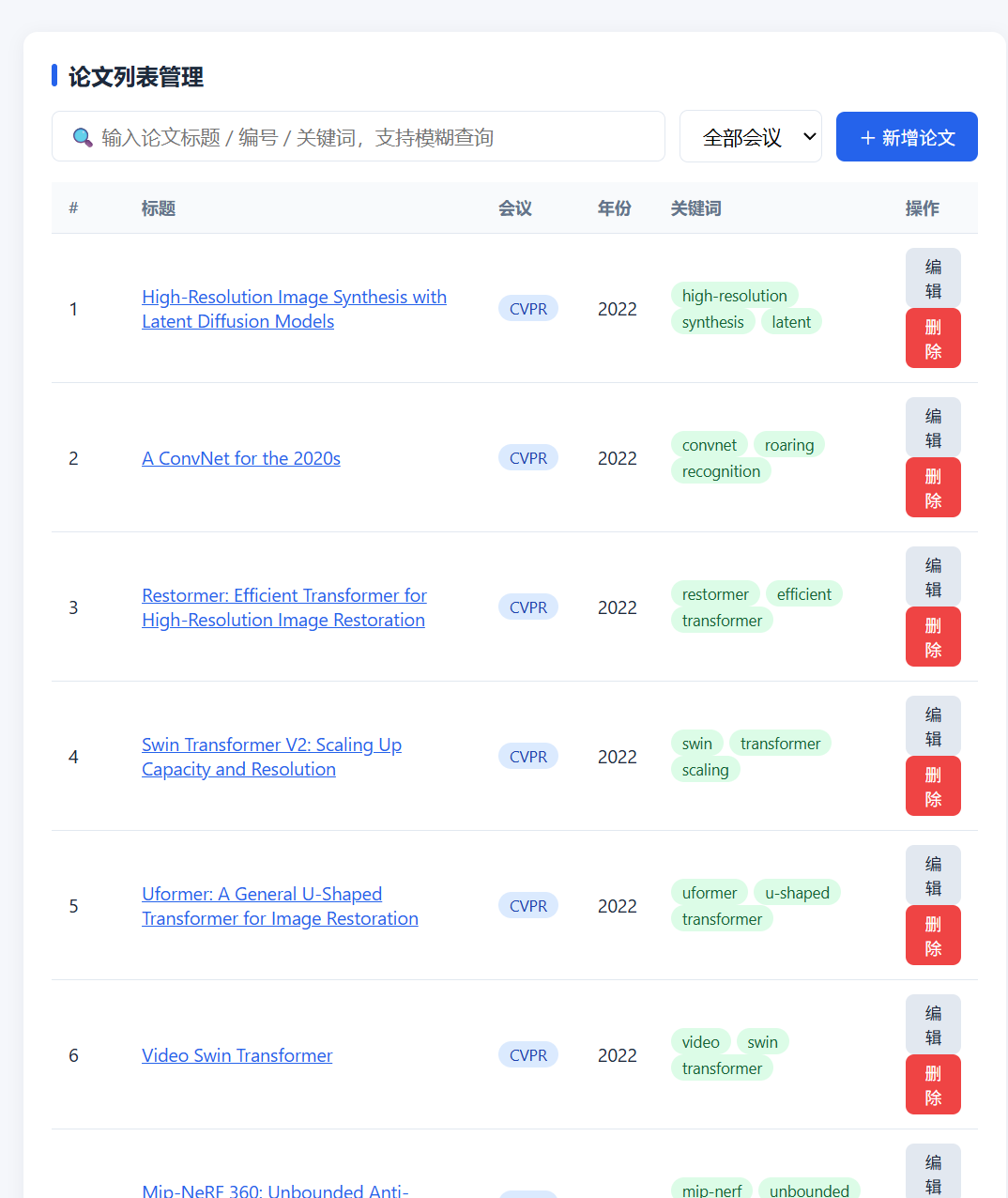Focus the paper title search field

coord(359,137)
